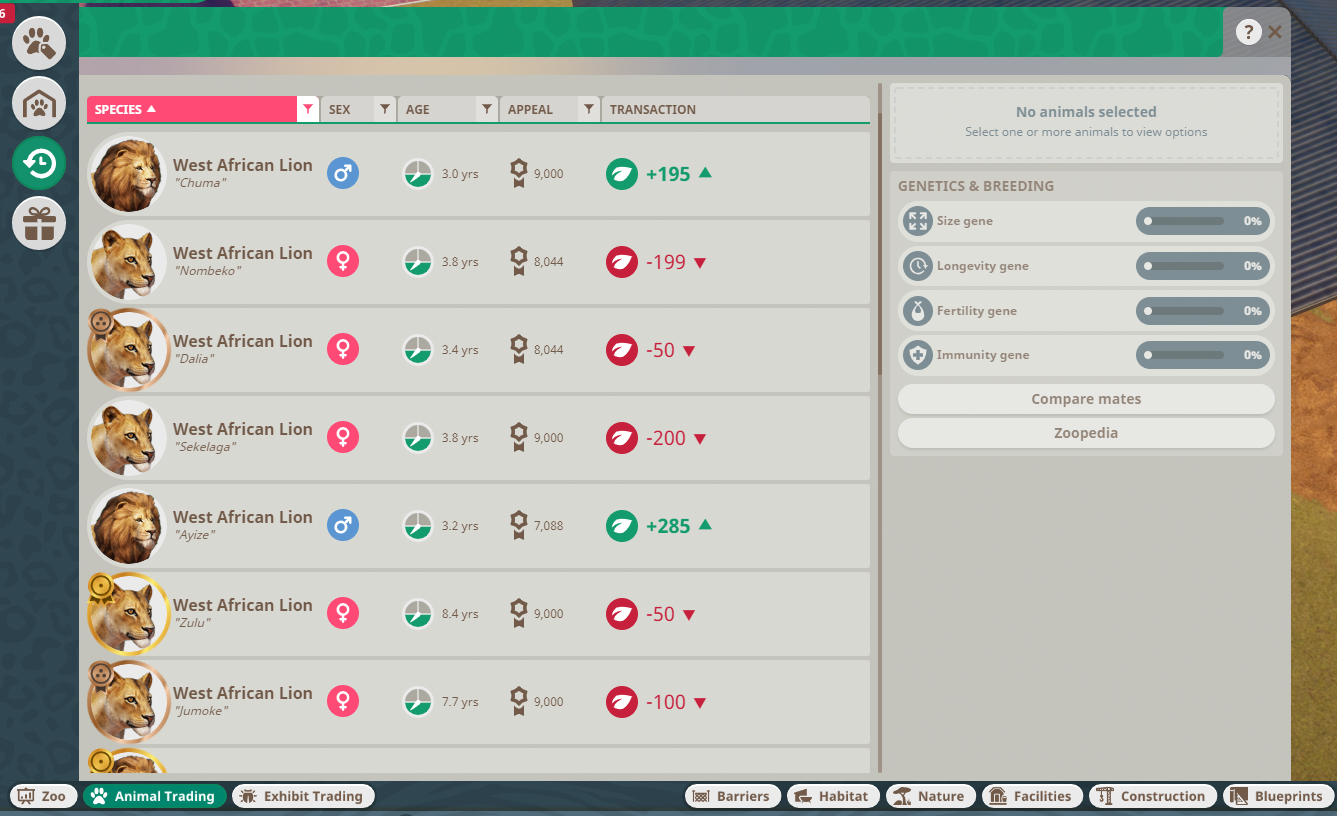The width and height of the screenshot is (1337, 816).
Task: Click the Immunity gene cross icon
Action: coord(917,355)
